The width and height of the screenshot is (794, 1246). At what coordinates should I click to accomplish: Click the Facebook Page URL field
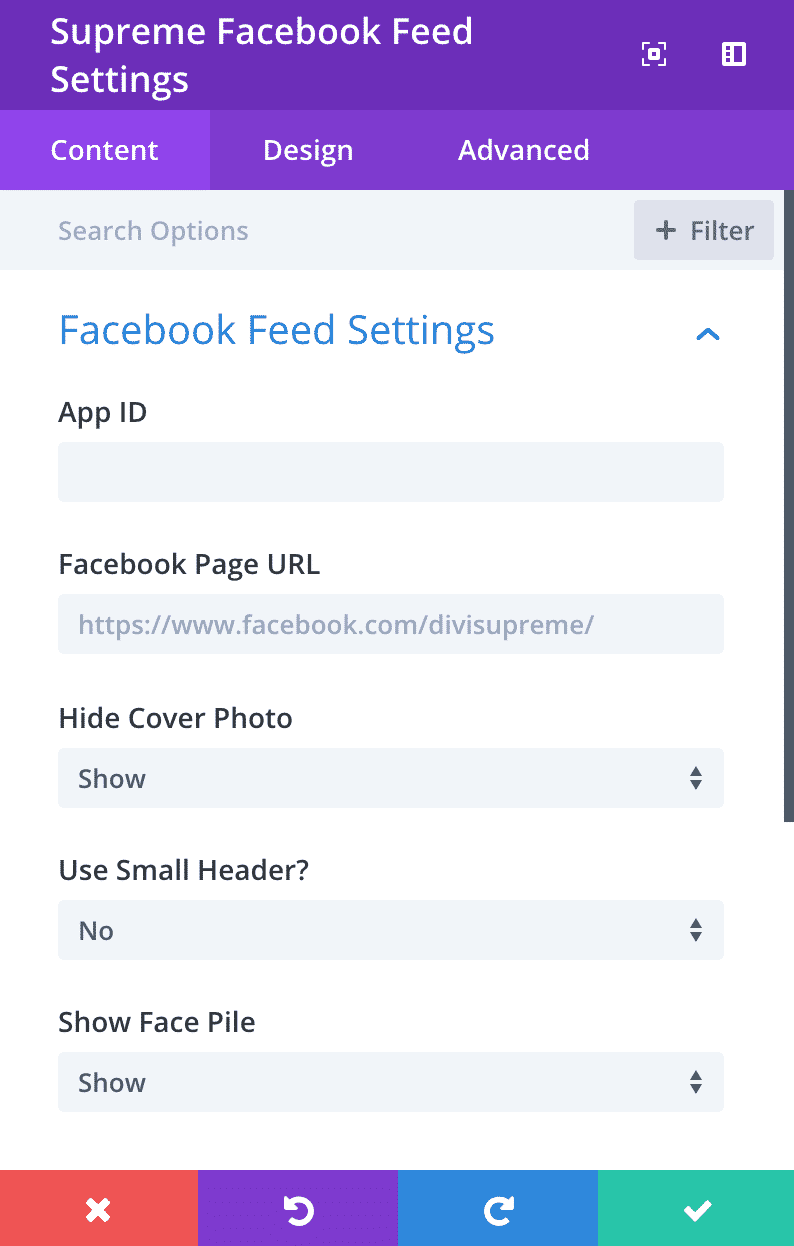[391, 624]
